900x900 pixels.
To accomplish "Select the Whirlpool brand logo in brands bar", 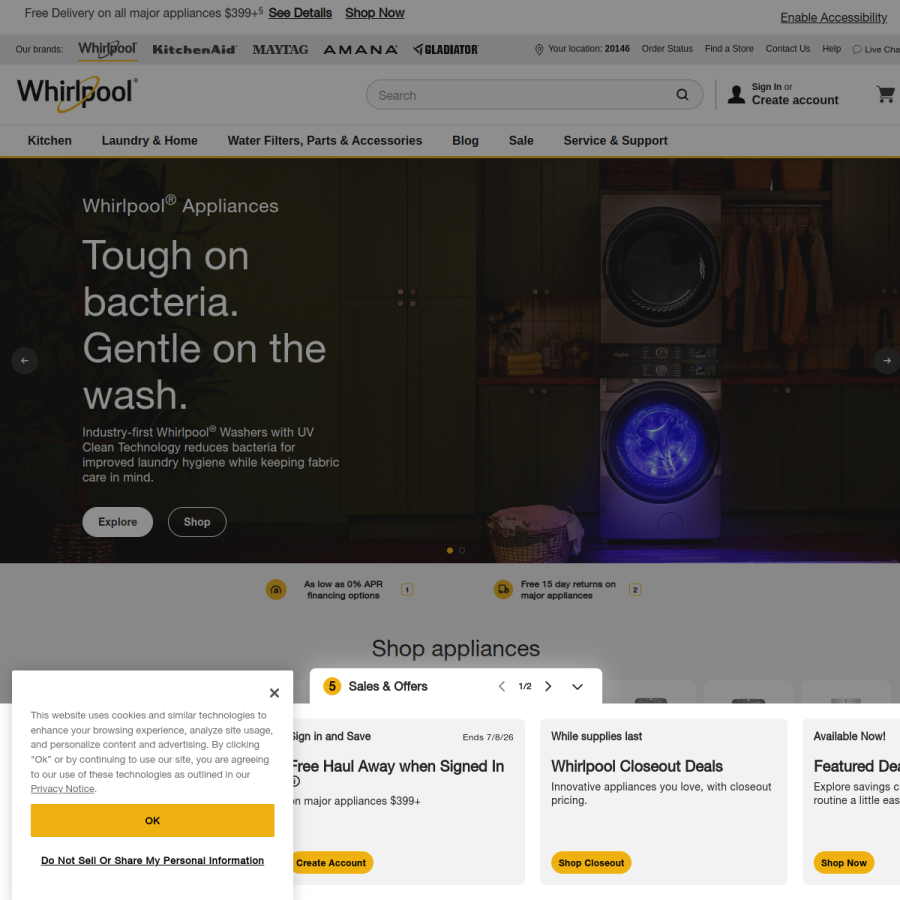I will 107,49.
